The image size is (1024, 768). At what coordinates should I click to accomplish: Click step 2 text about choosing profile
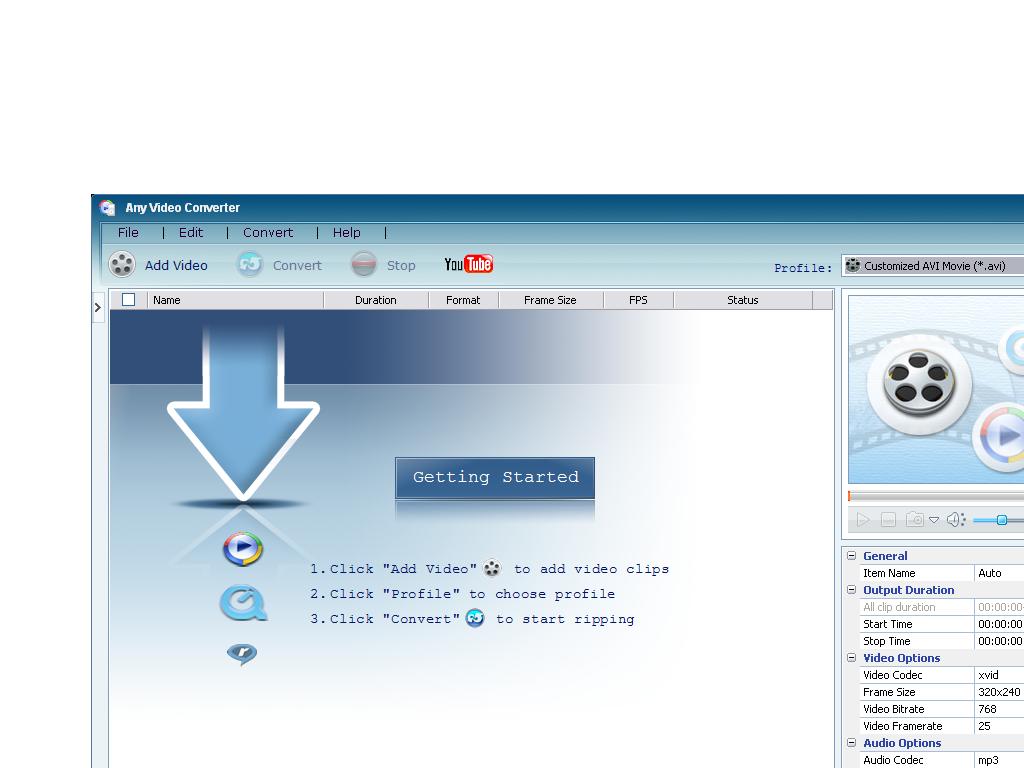[462, 594]
